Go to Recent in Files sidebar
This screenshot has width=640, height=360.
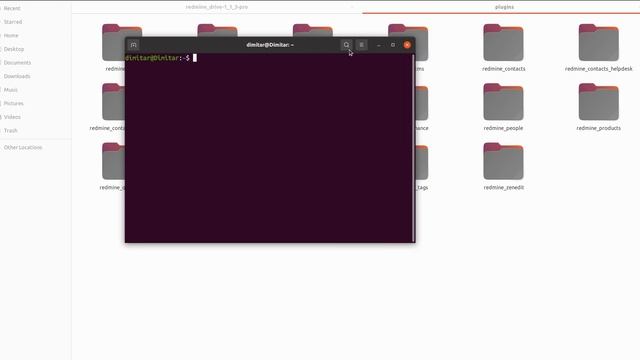tap(12, 8)
